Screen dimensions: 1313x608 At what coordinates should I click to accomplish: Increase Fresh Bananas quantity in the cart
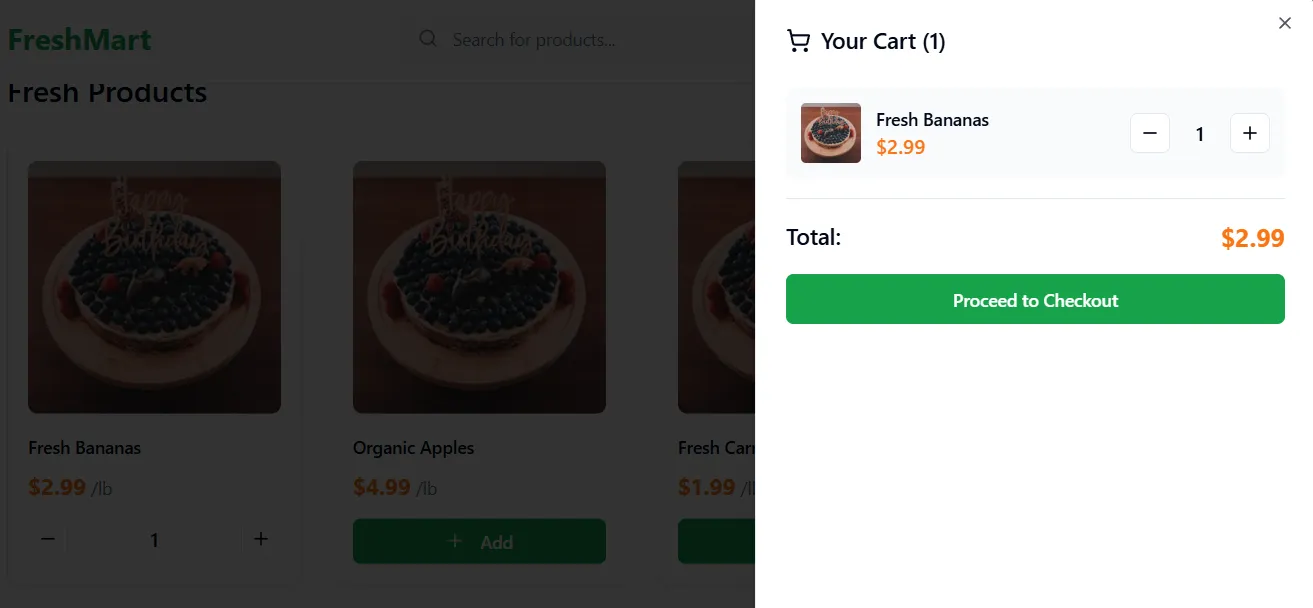point(1249,133)
